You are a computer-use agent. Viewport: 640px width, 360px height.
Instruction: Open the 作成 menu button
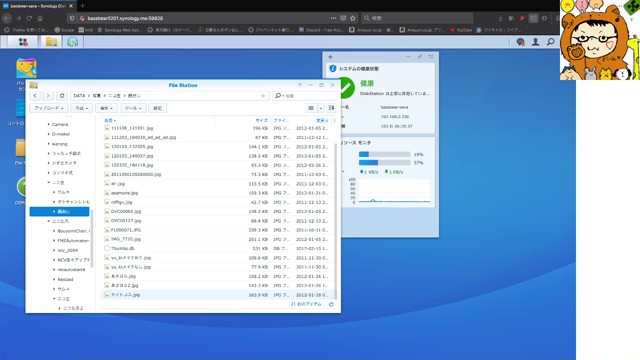(x=81, y=108)
